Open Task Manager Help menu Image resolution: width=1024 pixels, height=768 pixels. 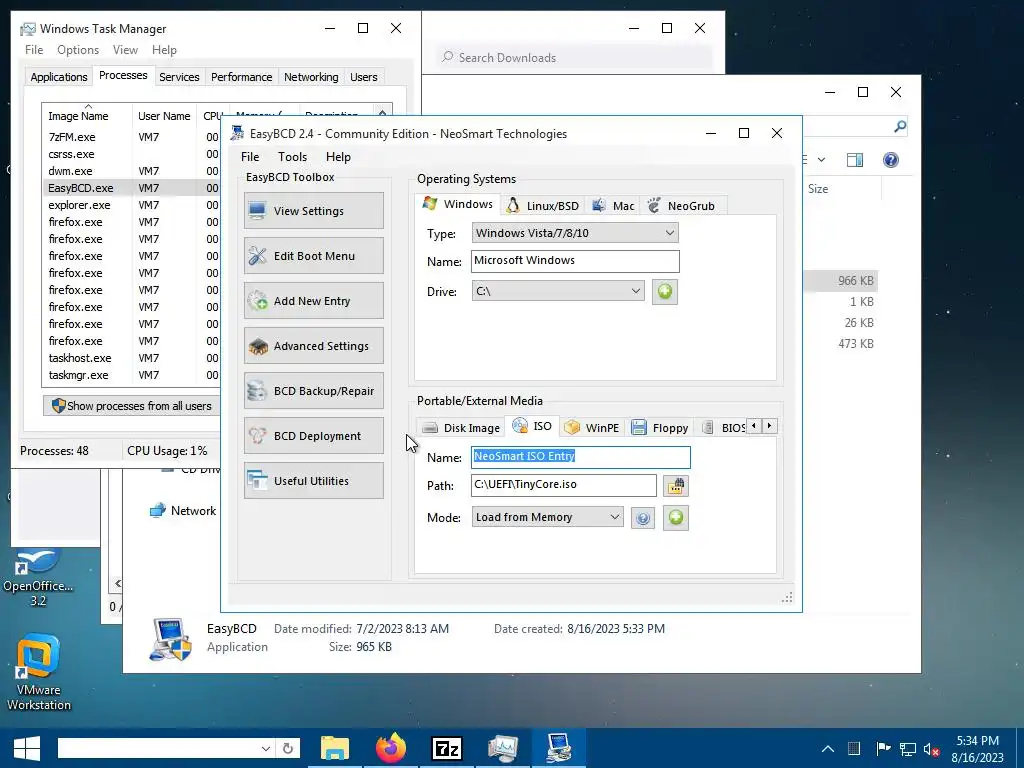[x=164, y=50]
